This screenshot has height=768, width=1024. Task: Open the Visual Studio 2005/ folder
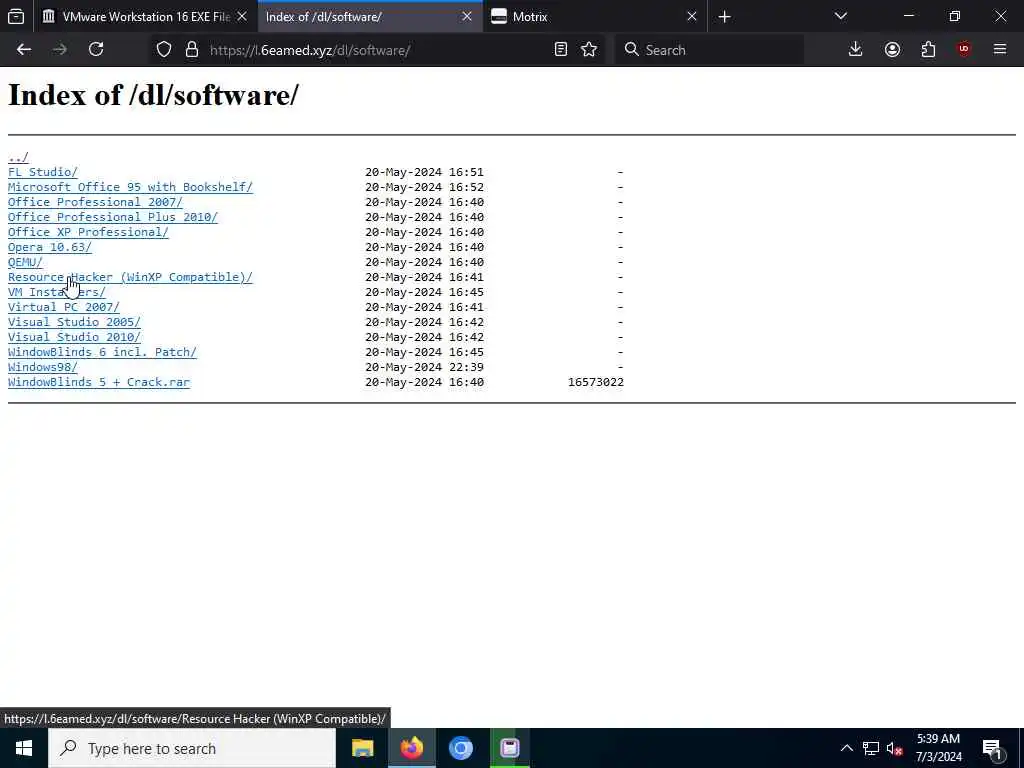(74, 323)
